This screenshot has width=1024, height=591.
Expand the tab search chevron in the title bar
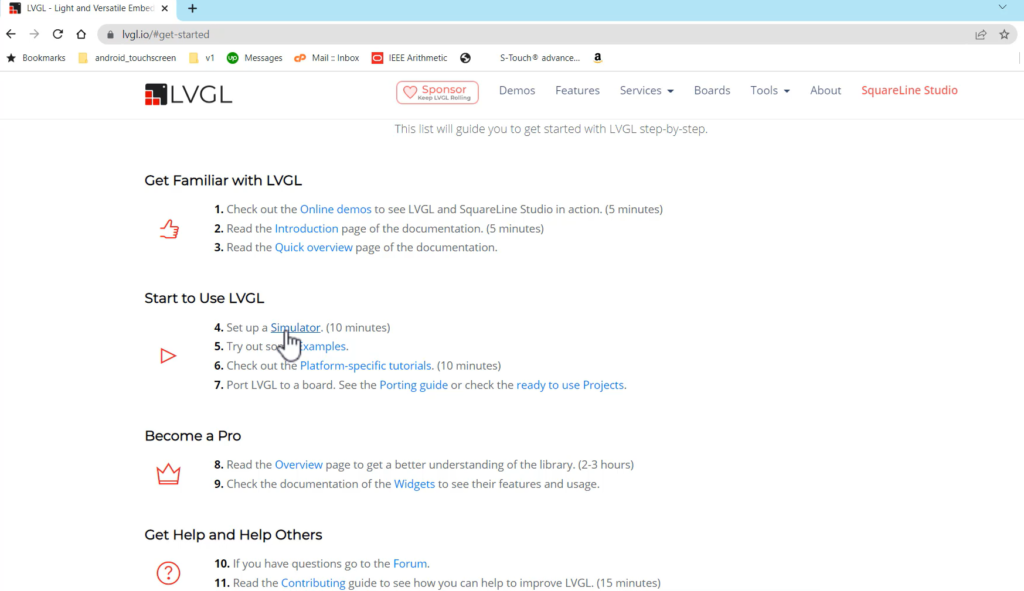point(1002,7)
